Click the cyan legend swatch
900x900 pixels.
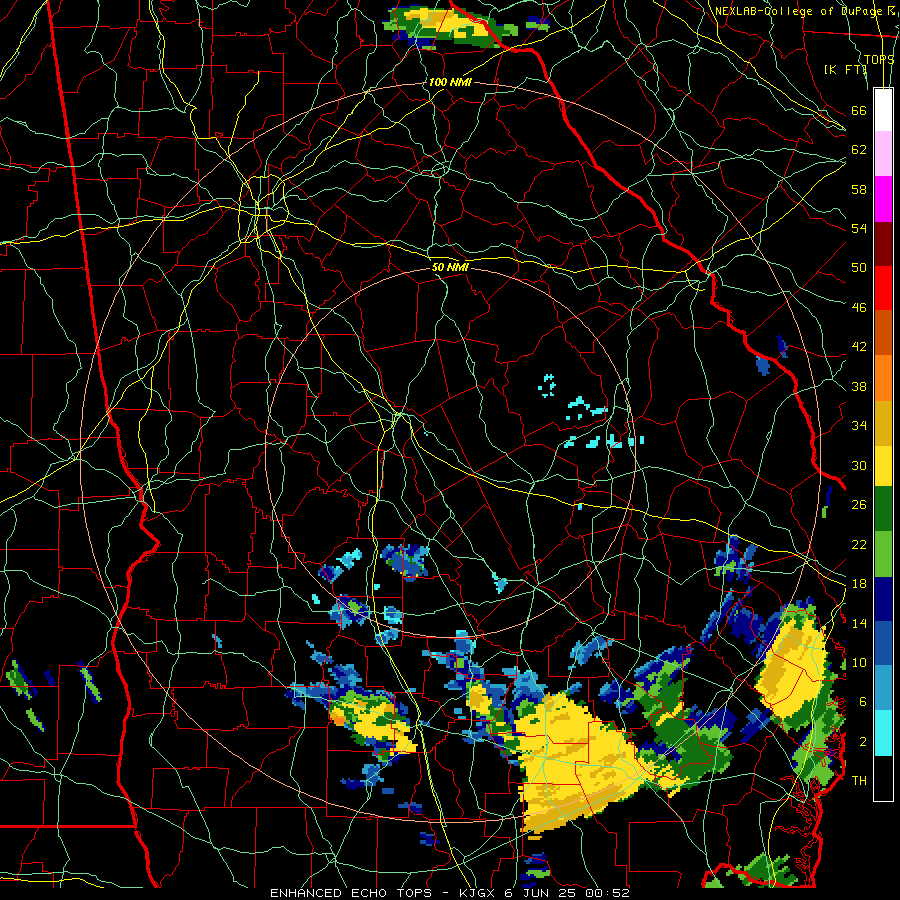[883, 733]
